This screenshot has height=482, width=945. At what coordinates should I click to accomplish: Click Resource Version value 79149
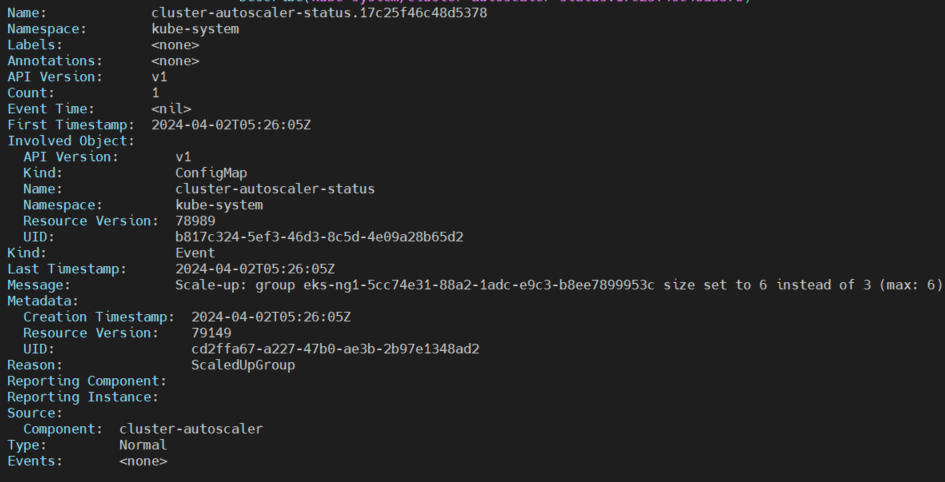pyautogui.click(x=215, y=333)
